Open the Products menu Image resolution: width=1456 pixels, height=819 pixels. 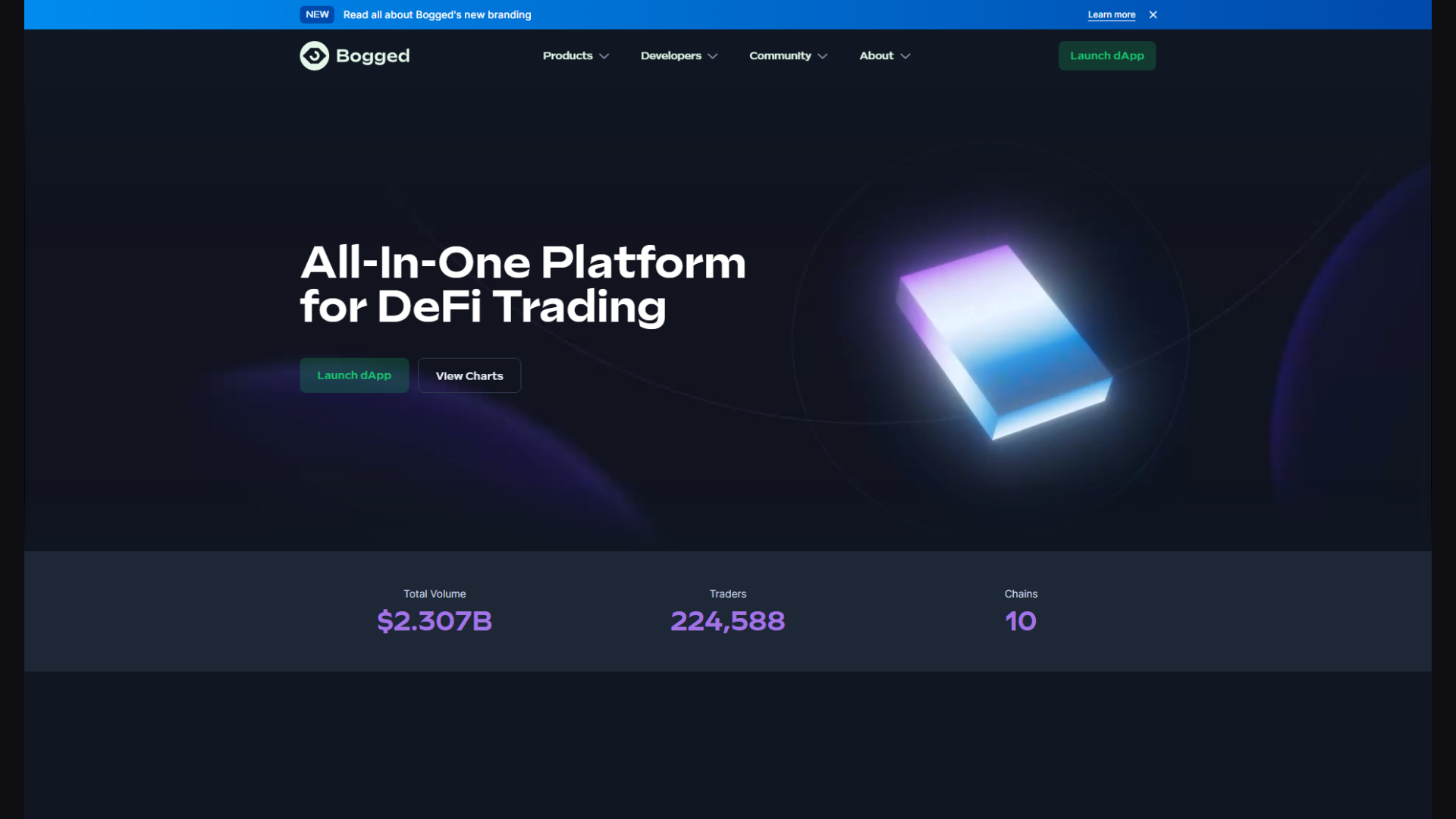pyautogui.click(x=576, y=55)
